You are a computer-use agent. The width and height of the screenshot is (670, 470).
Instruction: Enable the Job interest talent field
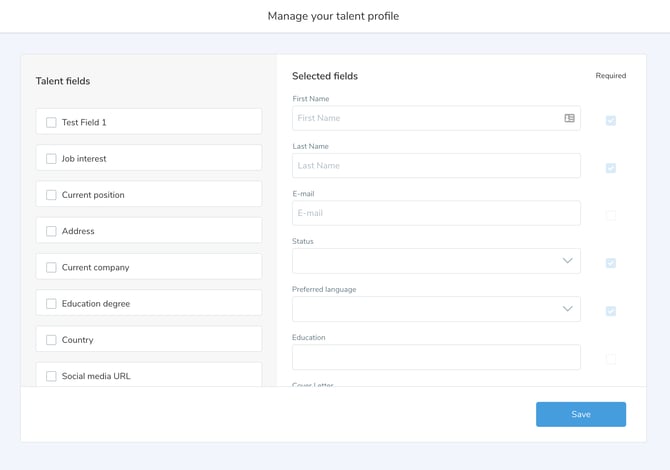(51, 159)
